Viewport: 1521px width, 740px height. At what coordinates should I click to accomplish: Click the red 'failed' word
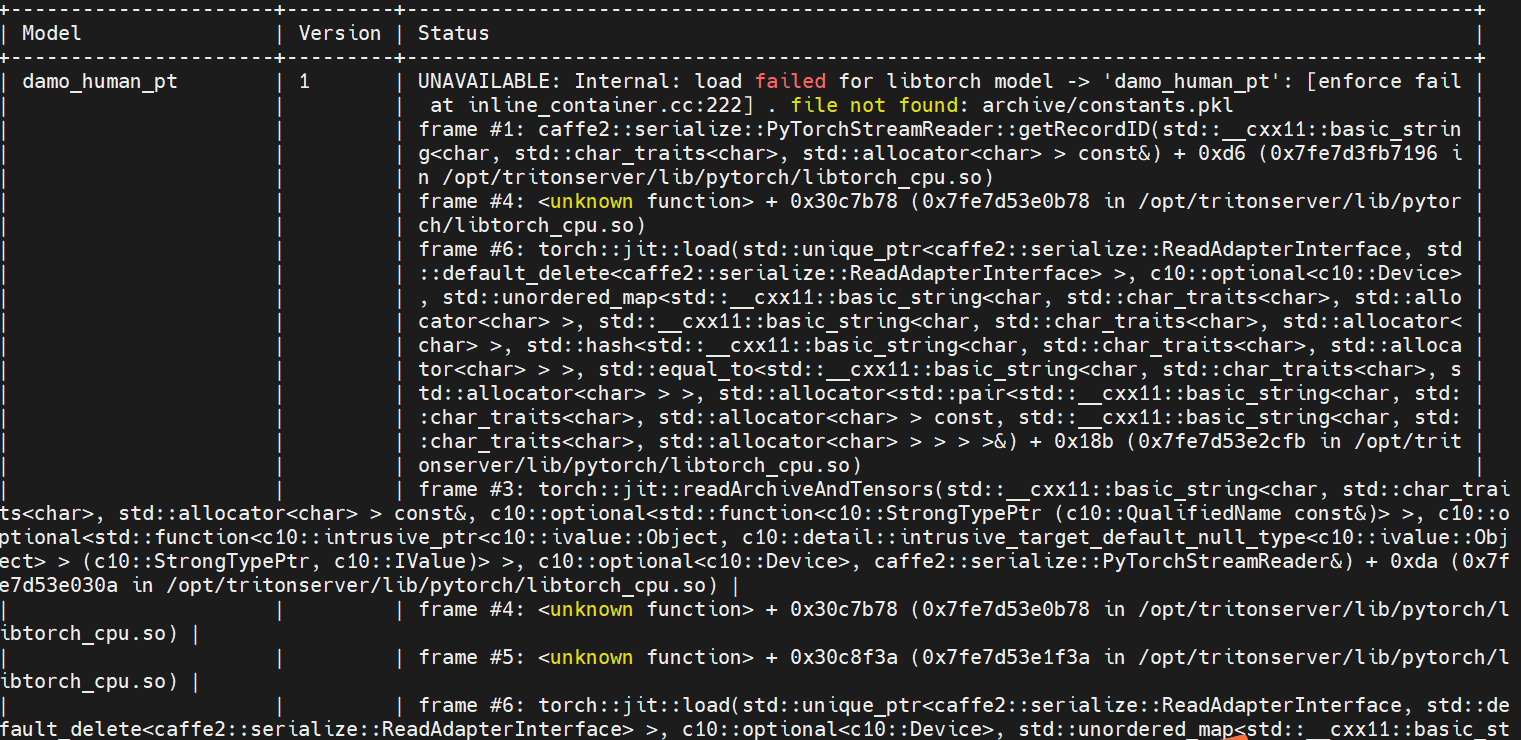[x=791, y=81]
